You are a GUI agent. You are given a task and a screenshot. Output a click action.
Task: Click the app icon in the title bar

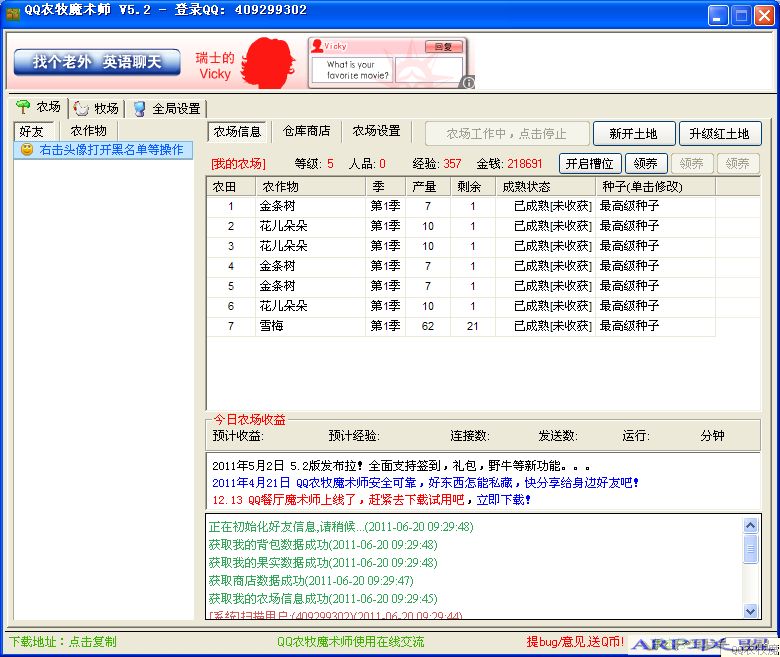(12, 12)
